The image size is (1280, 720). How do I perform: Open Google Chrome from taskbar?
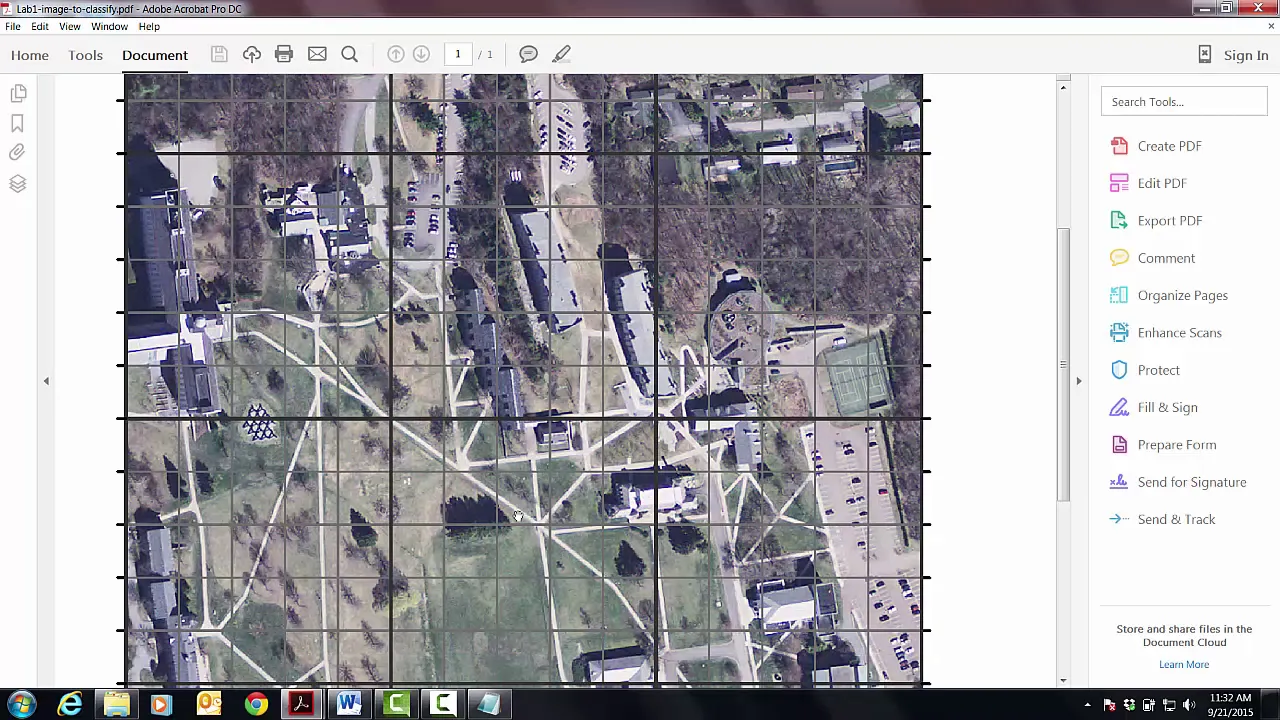(256, 705)
